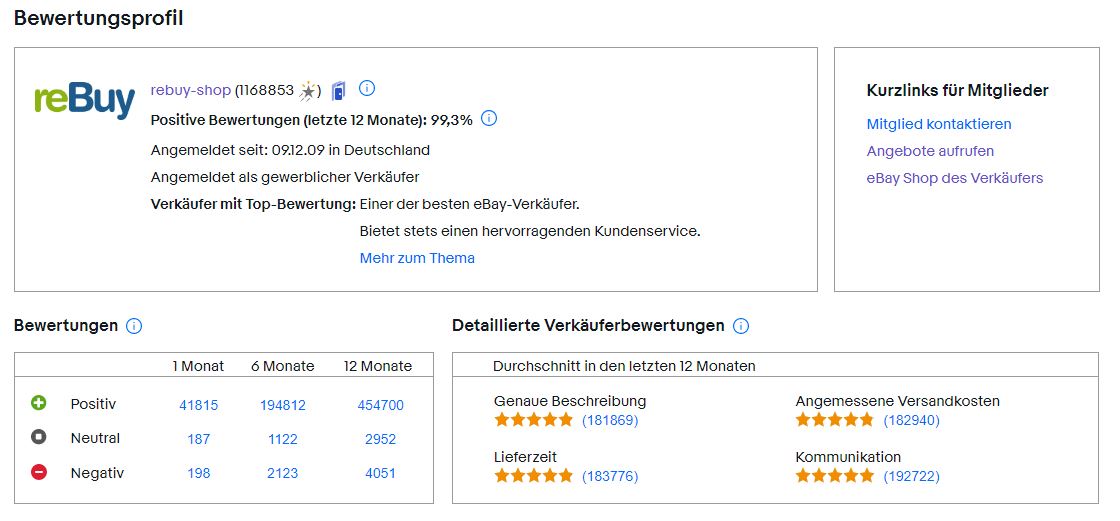Click the Kommunikation five-star rating

pyautogui.click(x=834, y=475)
